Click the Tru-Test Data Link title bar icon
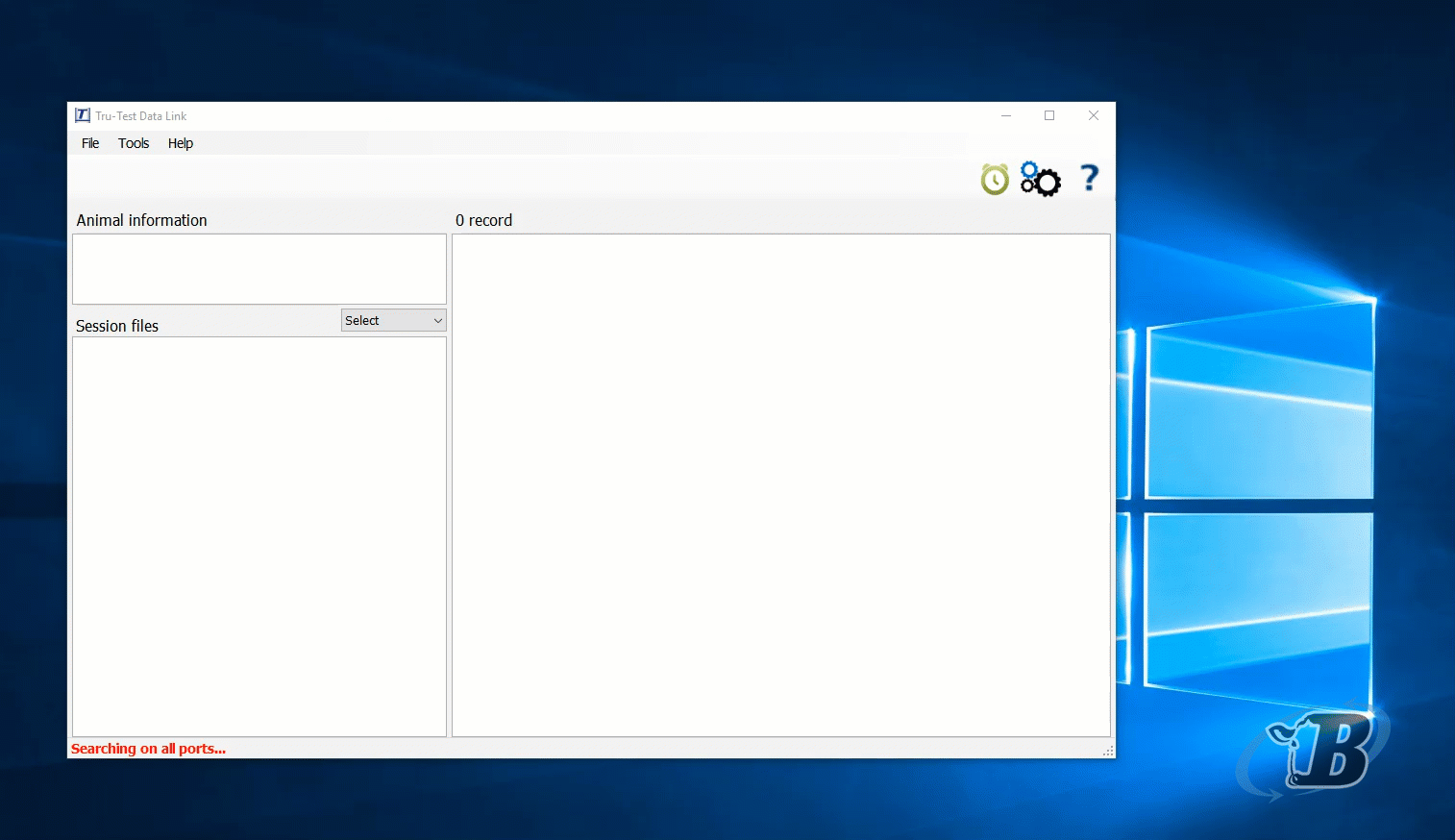Screen dimensions: 1455x840 (83, 115)
